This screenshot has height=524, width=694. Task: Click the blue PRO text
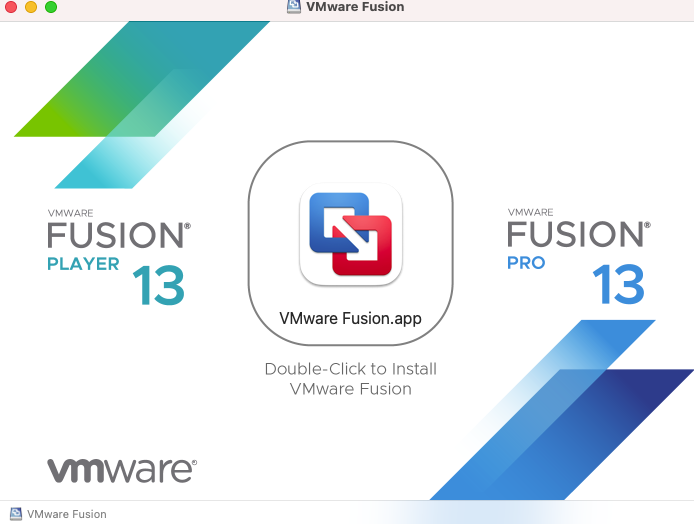[x=526, y=263]
